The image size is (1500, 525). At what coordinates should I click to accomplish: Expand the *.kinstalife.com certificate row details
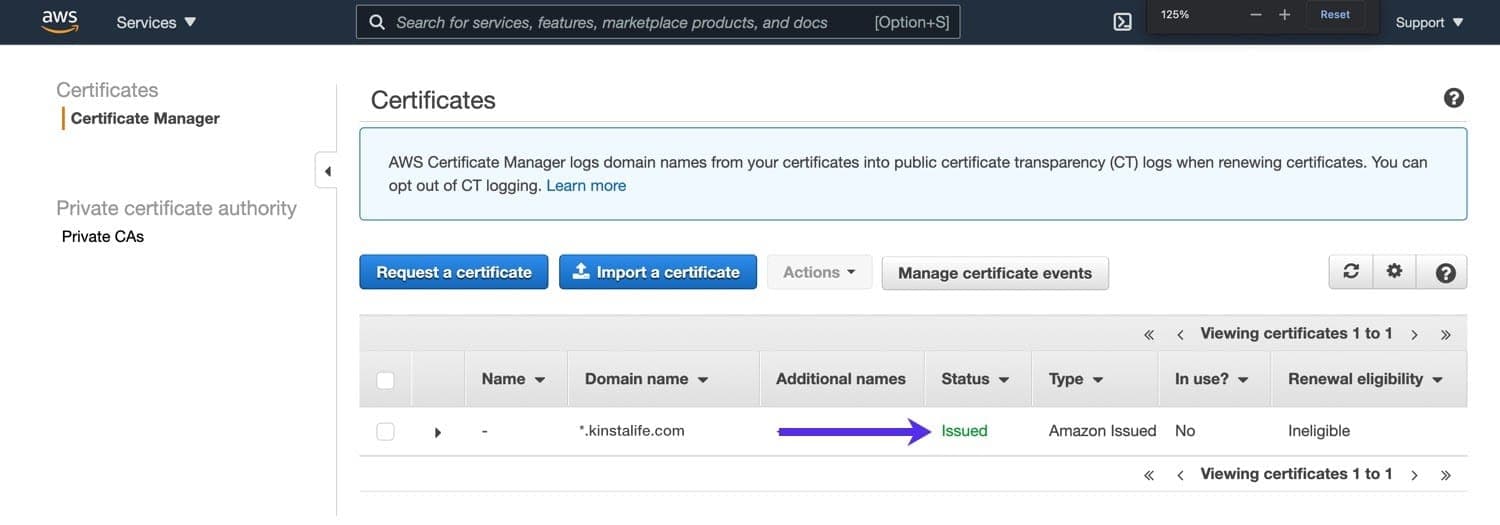(438, 433)
